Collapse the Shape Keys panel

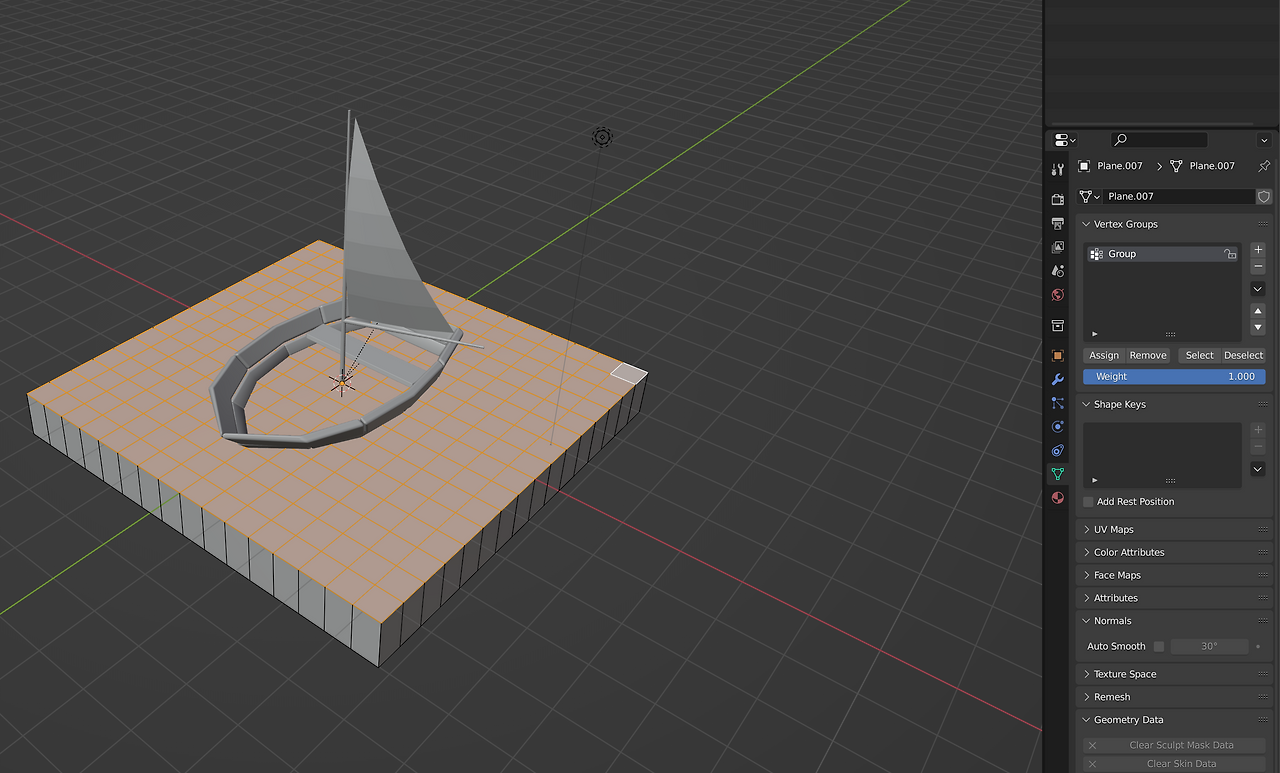[x=1087, y=404]
